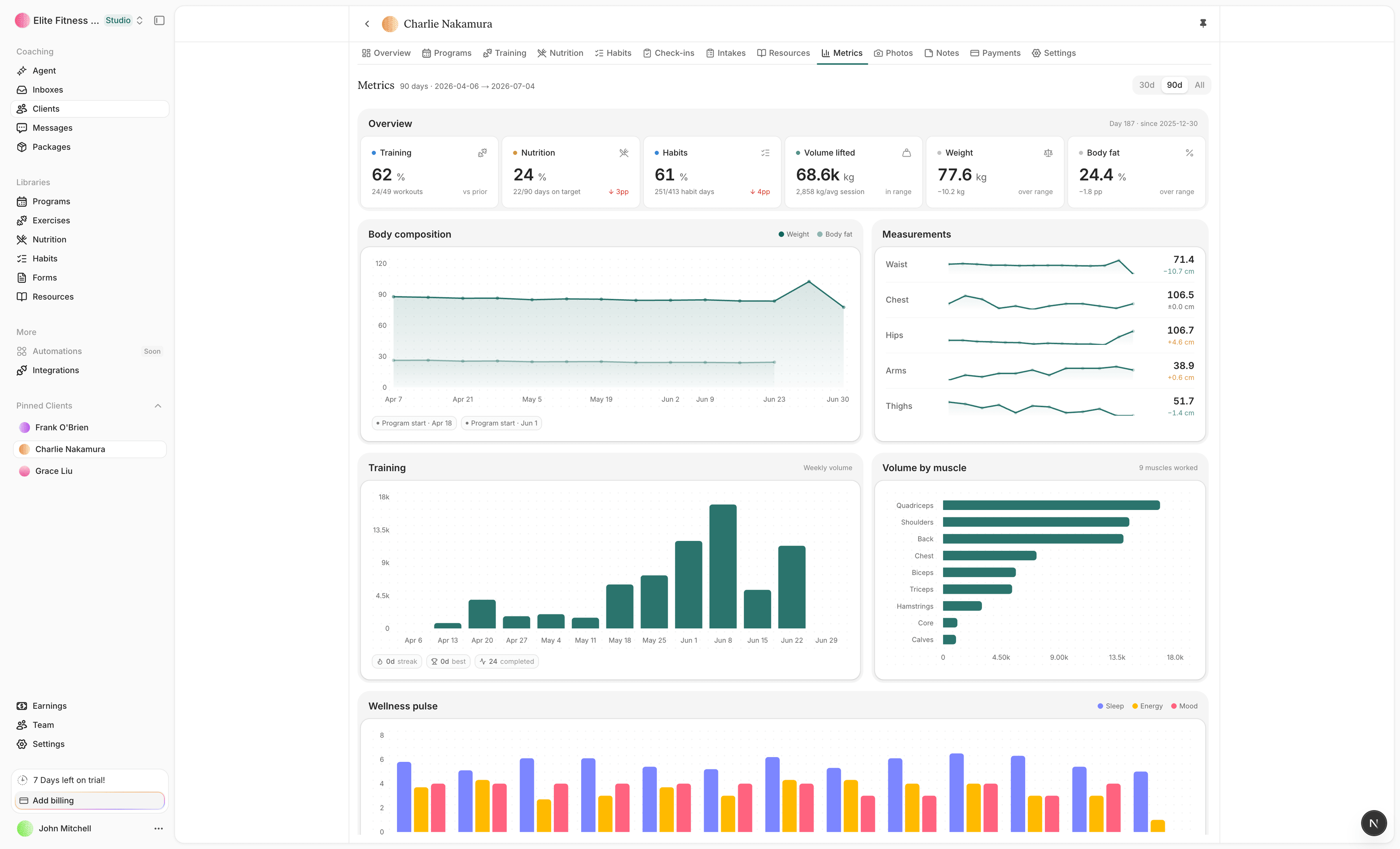Screen dimensions: 1400x849
Task: Click the Program start Jun 1 marker
Action: [x=501, y=423]
